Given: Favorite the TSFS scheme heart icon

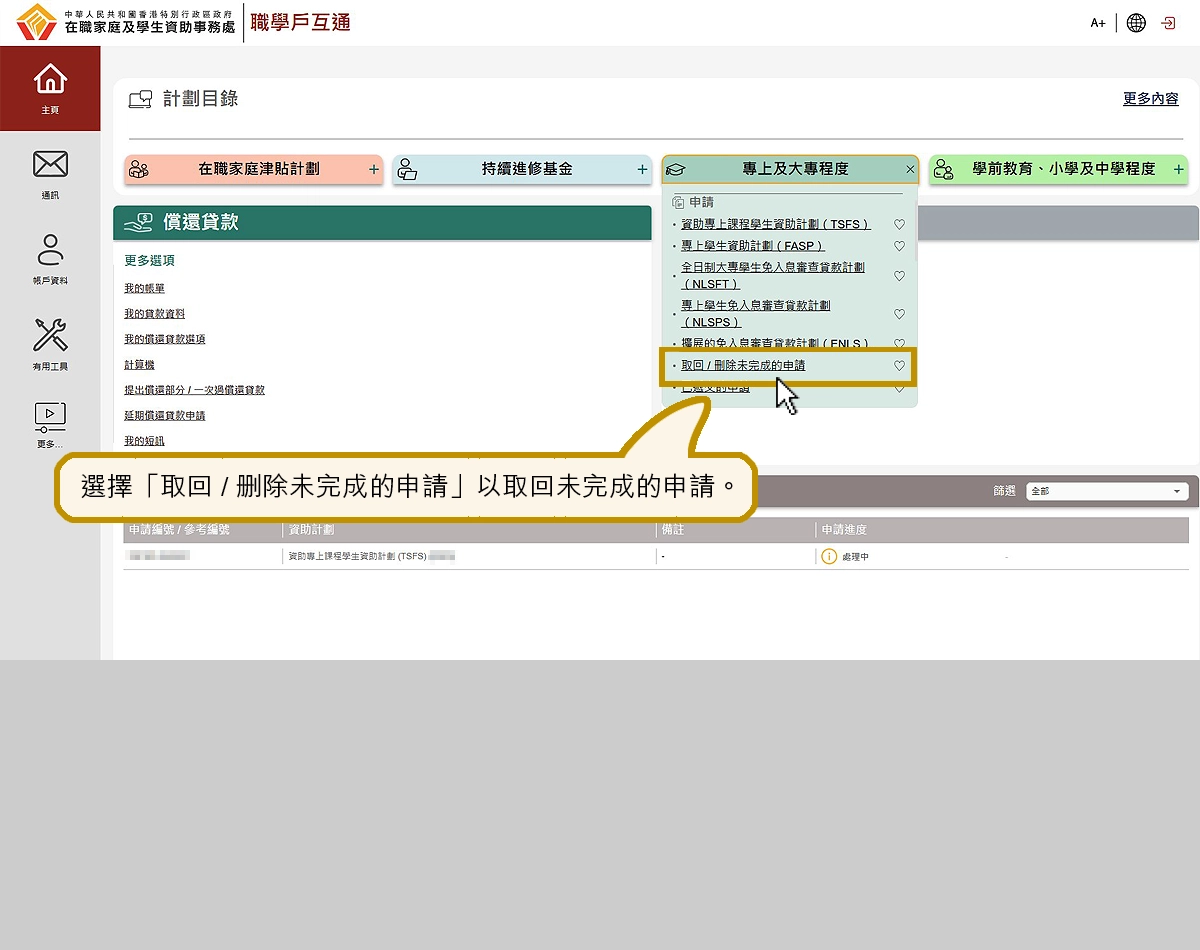Looking at the screenshot, I should tap(899, 225).
